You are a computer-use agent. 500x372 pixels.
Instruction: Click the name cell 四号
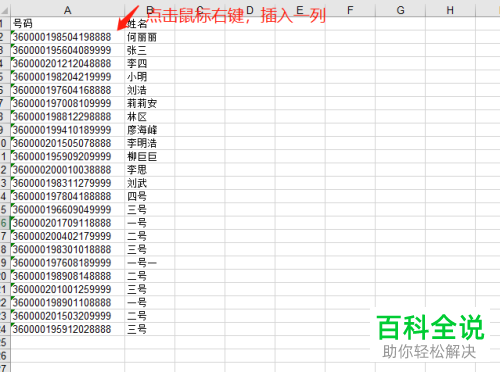[x=150, y=196]
